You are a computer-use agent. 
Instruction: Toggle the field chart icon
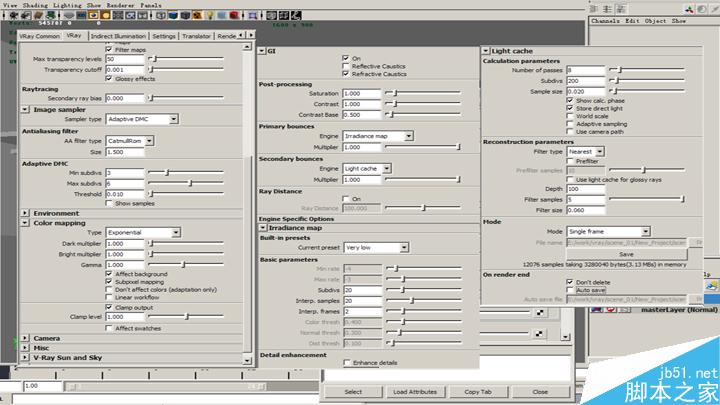pyautogui.click(x=118, y=15)
